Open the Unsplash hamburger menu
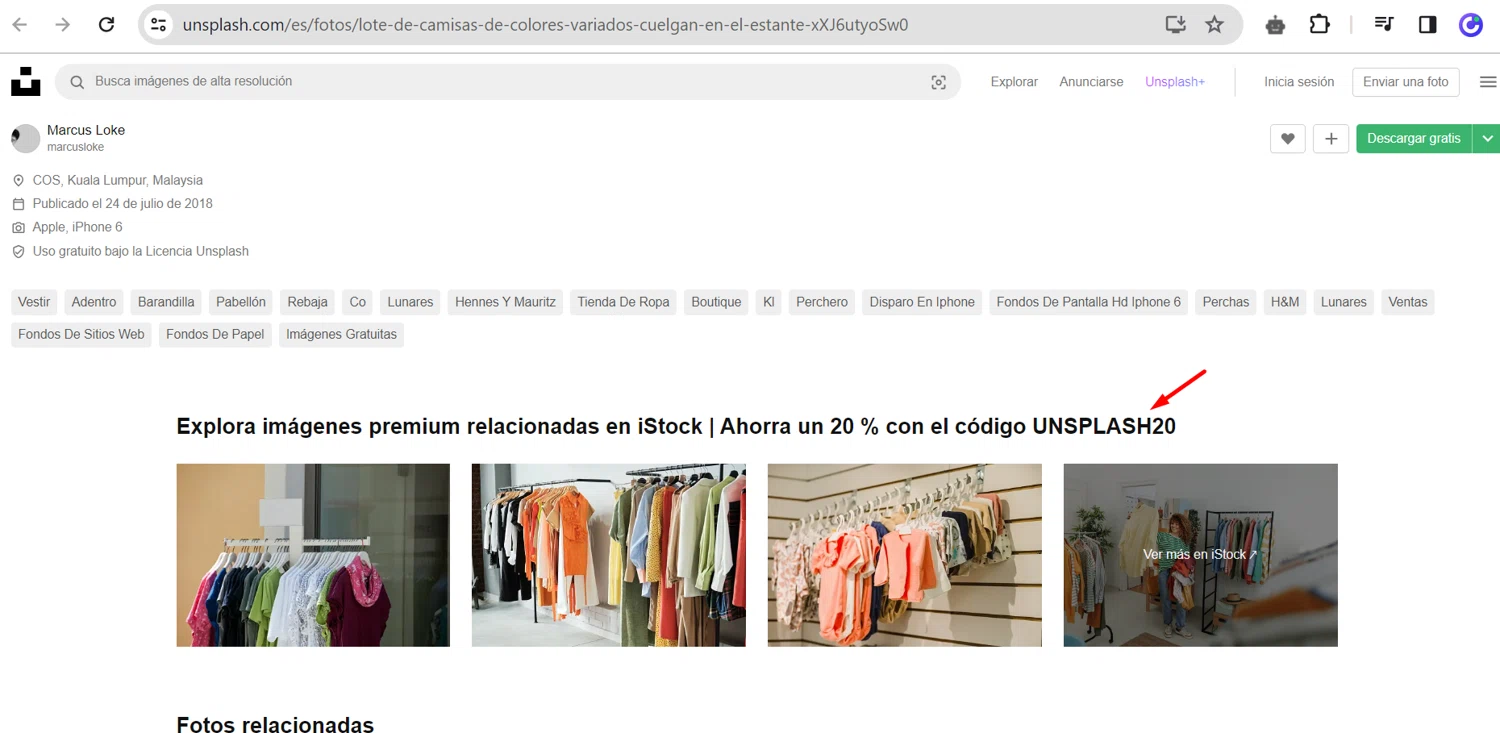Image resolution: width=1500 pixels, height=733 pixels. tap(1488, 82)
